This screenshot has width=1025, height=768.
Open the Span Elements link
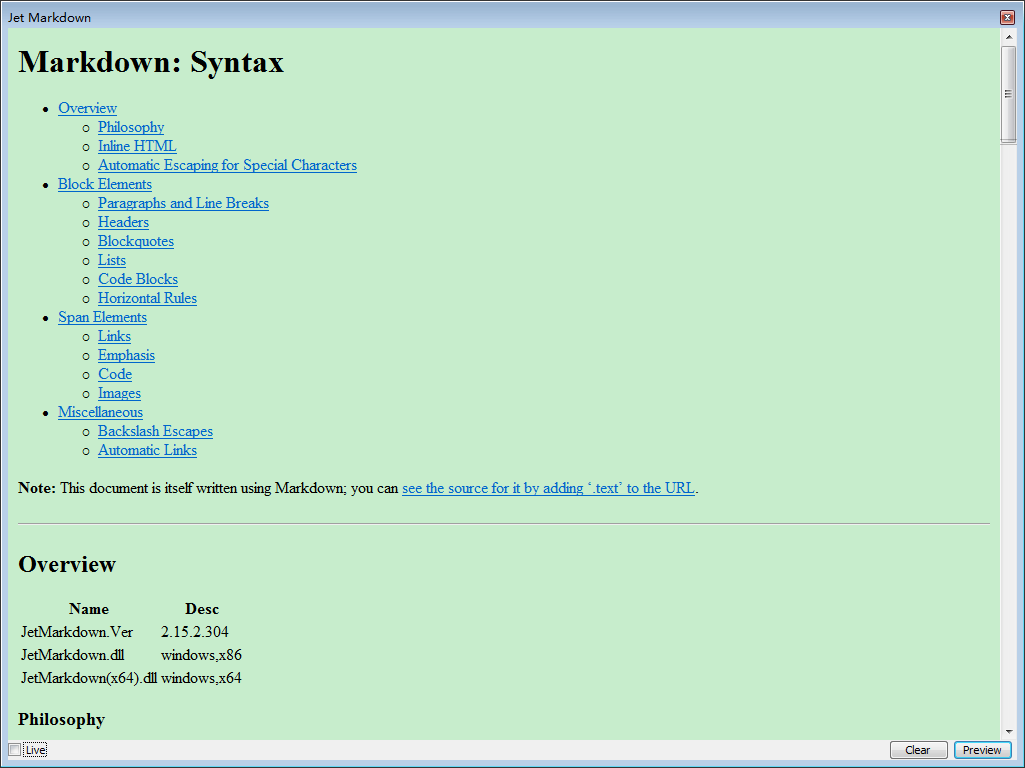[x=102, y=317]
